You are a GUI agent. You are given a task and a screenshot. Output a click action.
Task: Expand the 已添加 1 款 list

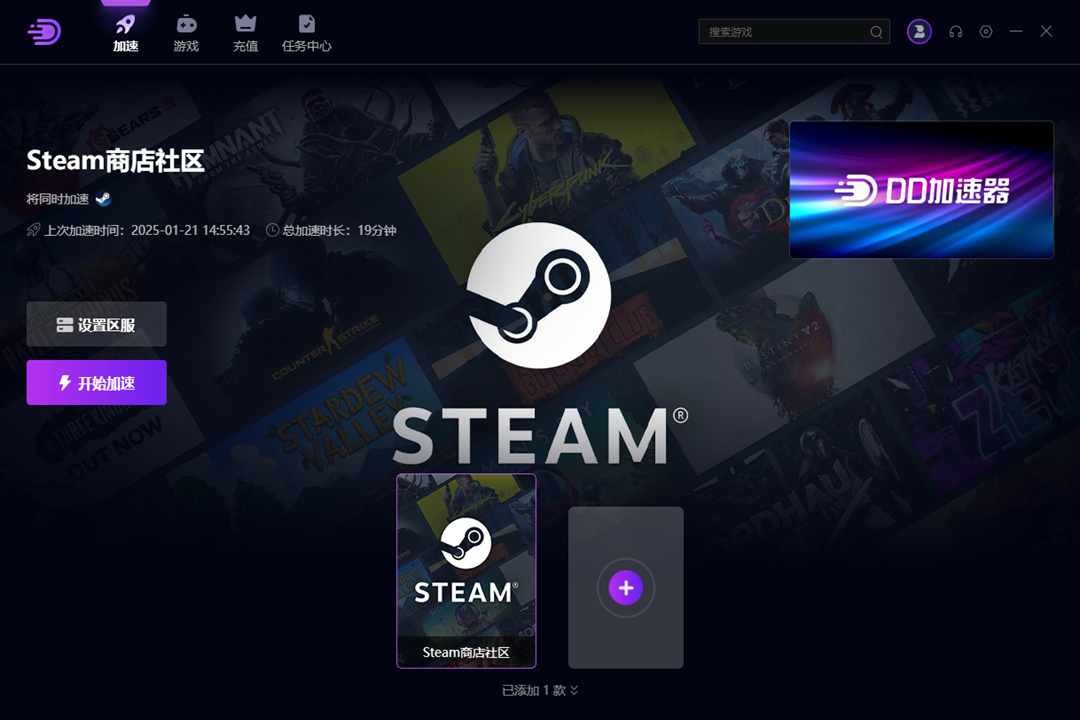click(x=540, y=690)
